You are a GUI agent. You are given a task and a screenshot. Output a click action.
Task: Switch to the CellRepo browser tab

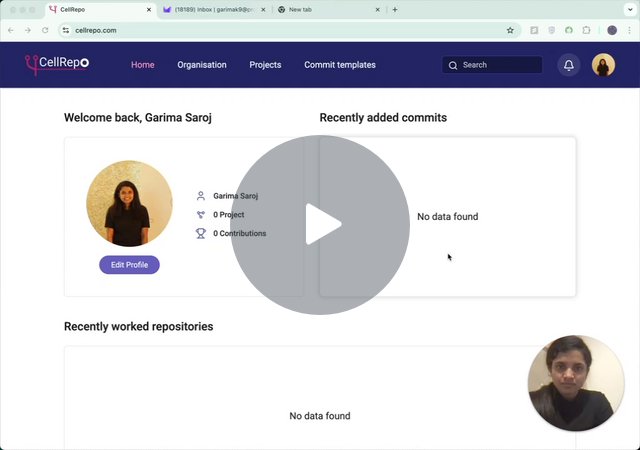[x=100, y=9]
